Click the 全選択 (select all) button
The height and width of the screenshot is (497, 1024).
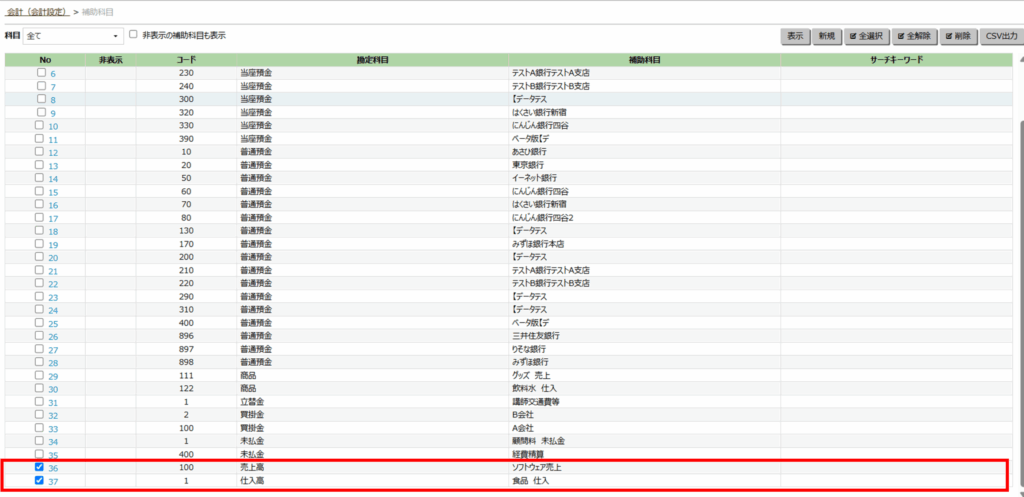[865, 36]
